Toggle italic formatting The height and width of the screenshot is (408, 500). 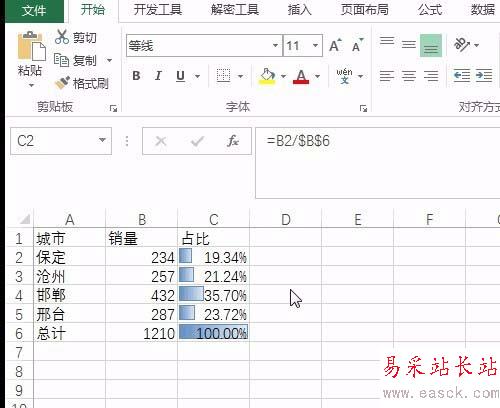click(158, 76)
